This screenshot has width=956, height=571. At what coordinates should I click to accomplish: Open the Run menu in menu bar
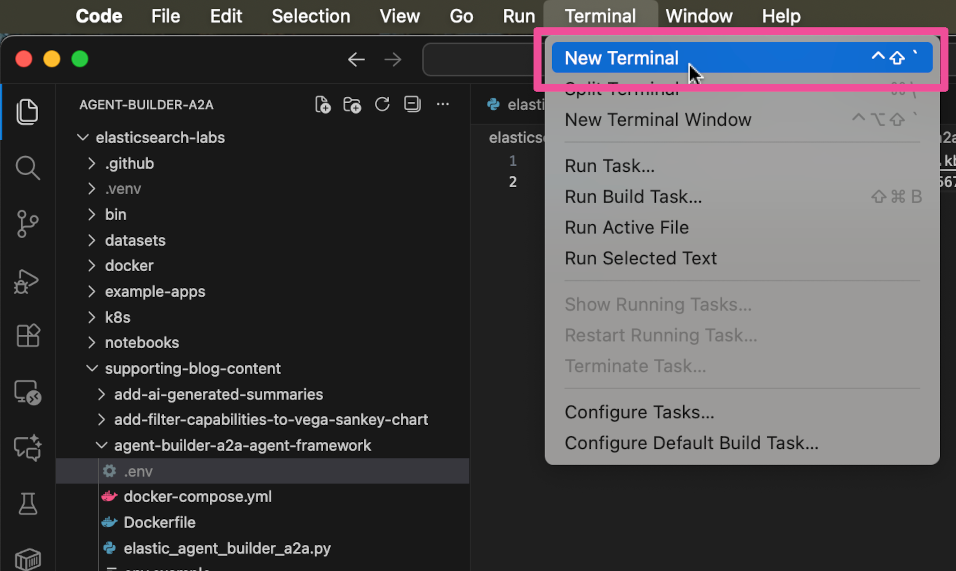pyautogui.click(x=519, y=16)
